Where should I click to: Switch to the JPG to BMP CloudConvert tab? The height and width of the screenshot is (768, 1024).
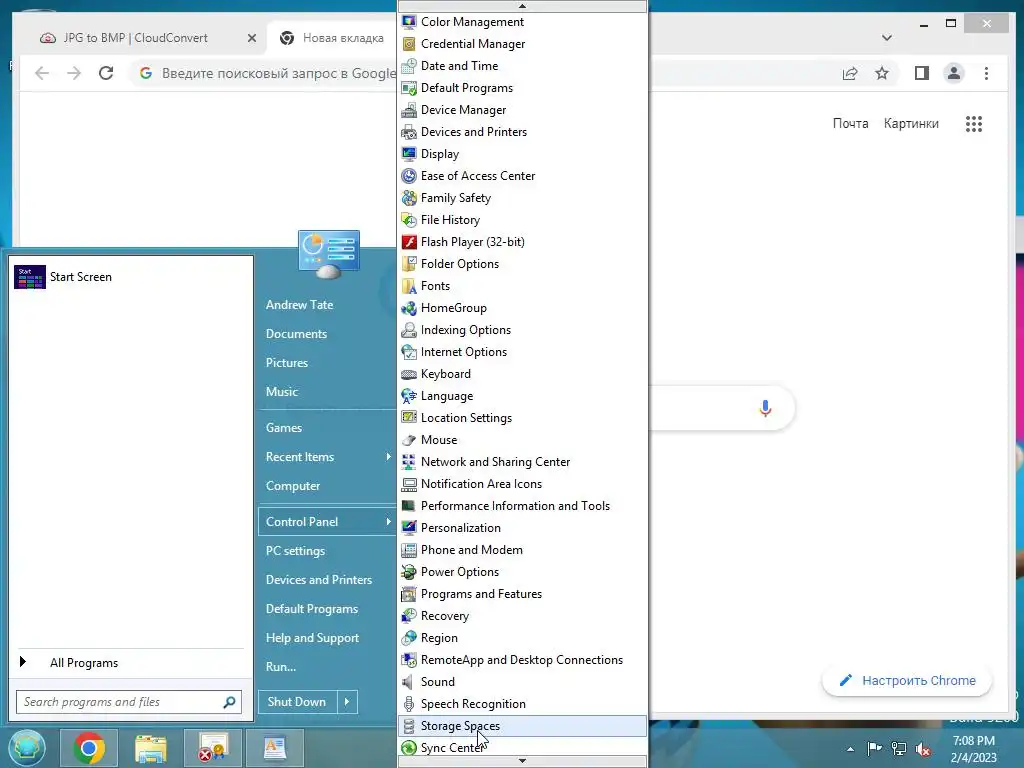[x=136, y=38]
